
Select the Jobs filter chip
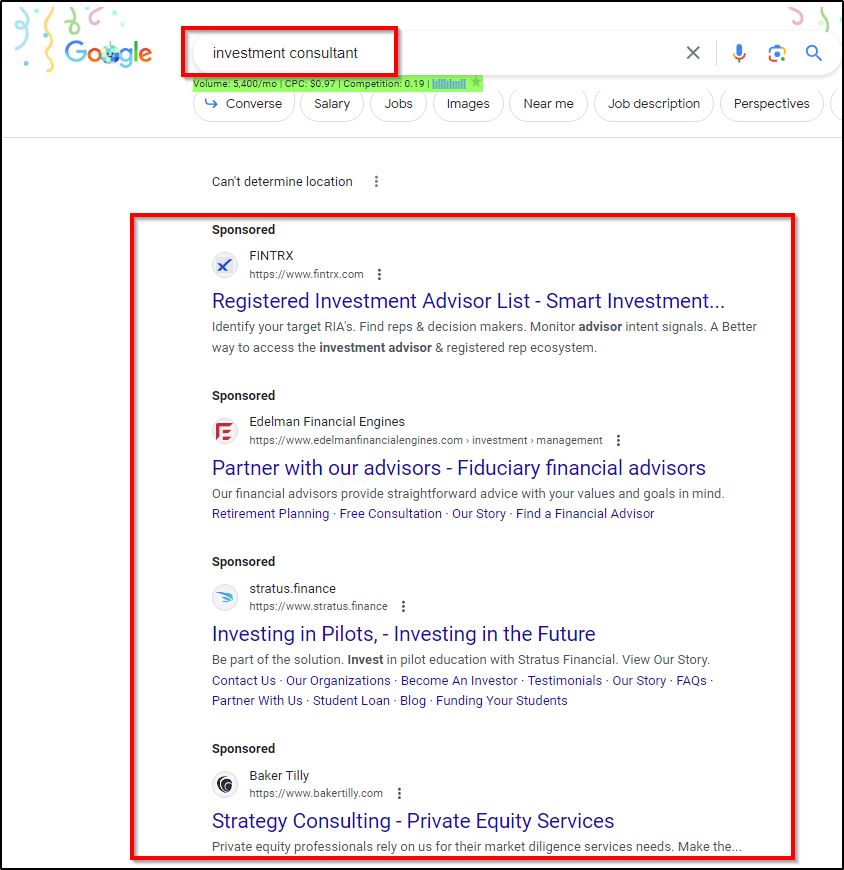click(x=398, y=104)
